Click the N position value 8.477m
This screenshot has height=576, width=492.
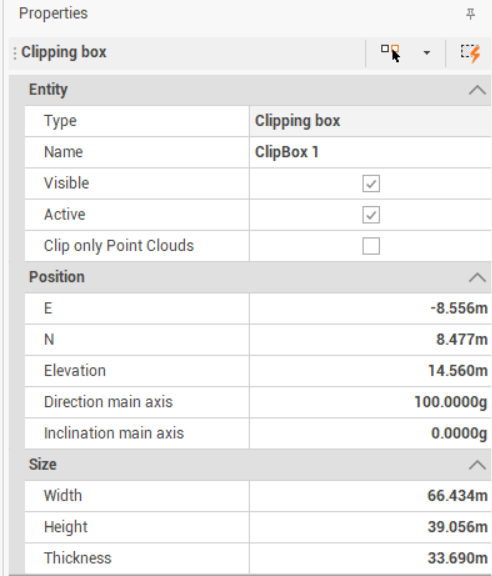[x=370, y=339]
